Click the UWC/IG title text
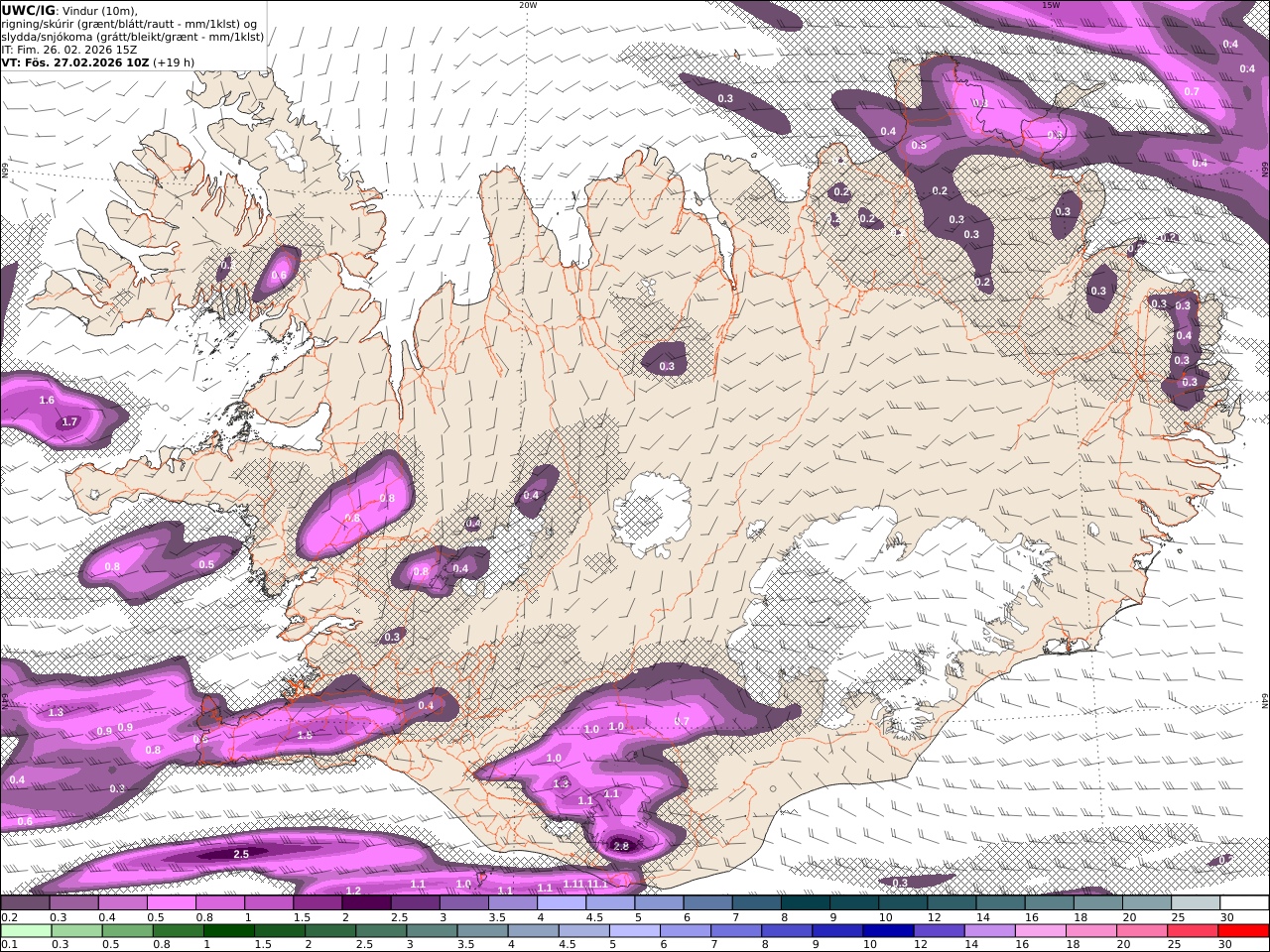The image size is (1270, 952). click(x=28, y=10)
